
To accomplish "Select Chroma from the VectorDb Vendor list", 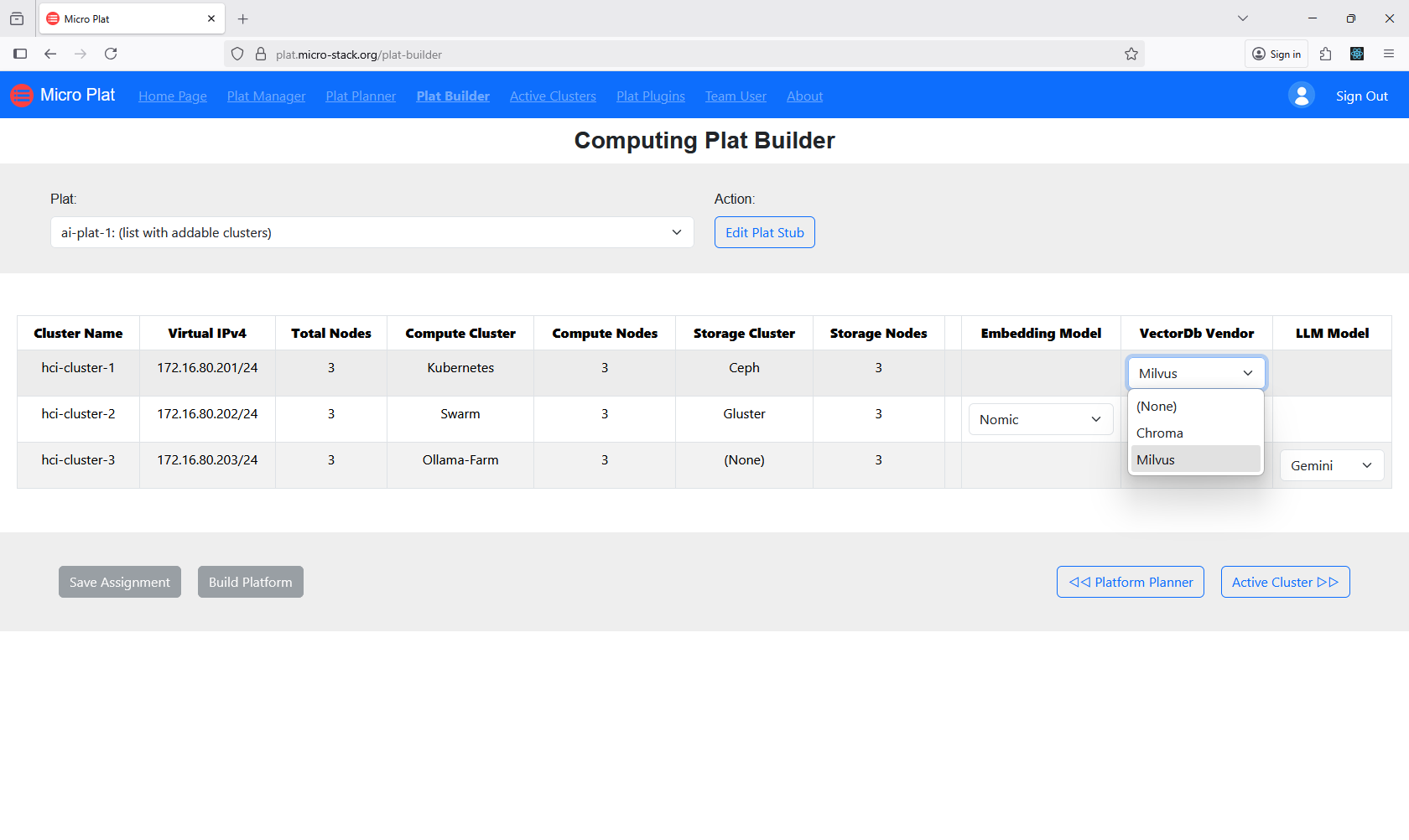I will 1159,433.
